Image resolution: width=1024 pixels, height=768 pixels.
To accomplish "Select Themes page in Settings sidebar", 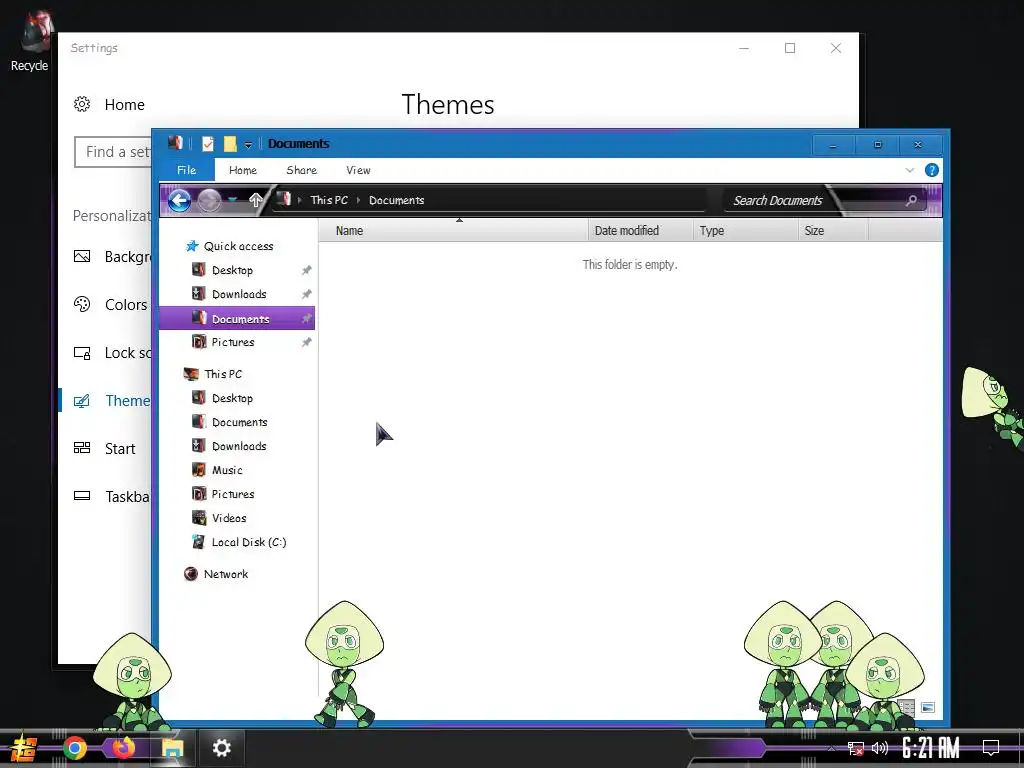I will coord(112,401).
